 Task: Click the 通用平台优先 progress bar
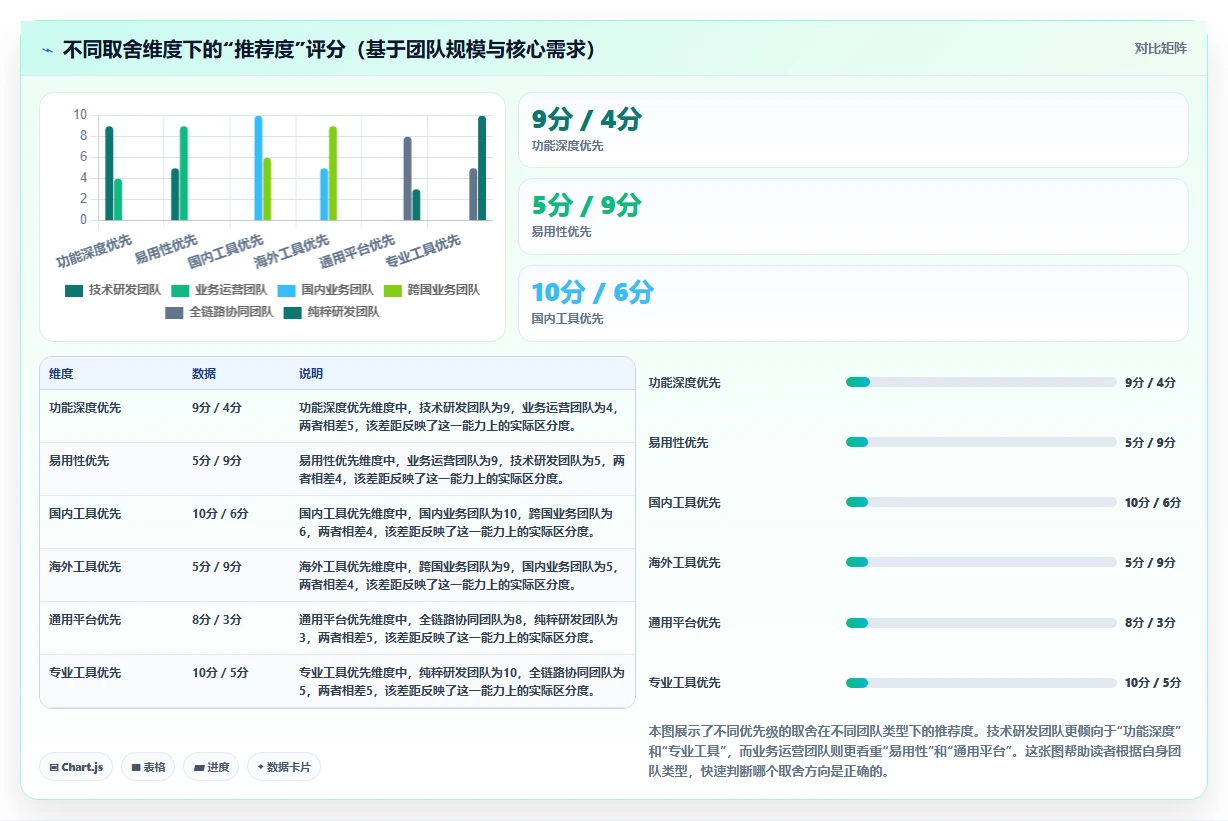(981, 622)
